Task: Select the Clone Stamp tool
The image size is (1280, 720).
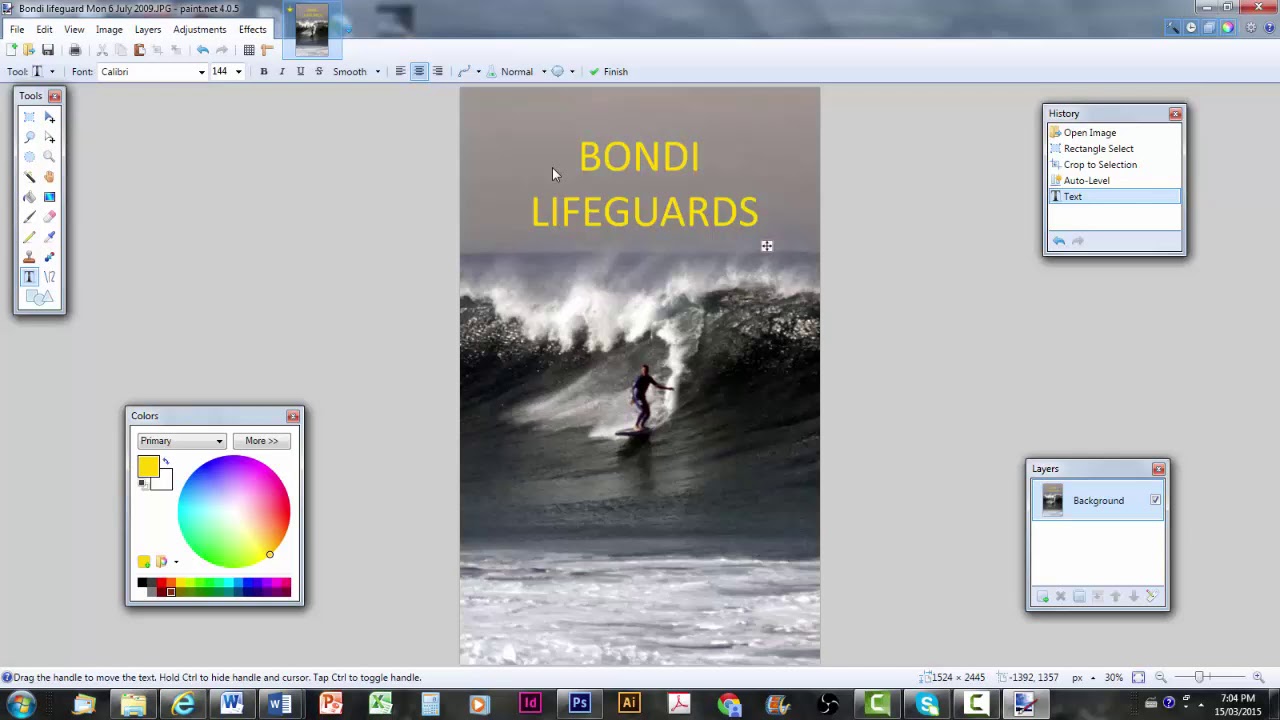Action: (29, 257)
